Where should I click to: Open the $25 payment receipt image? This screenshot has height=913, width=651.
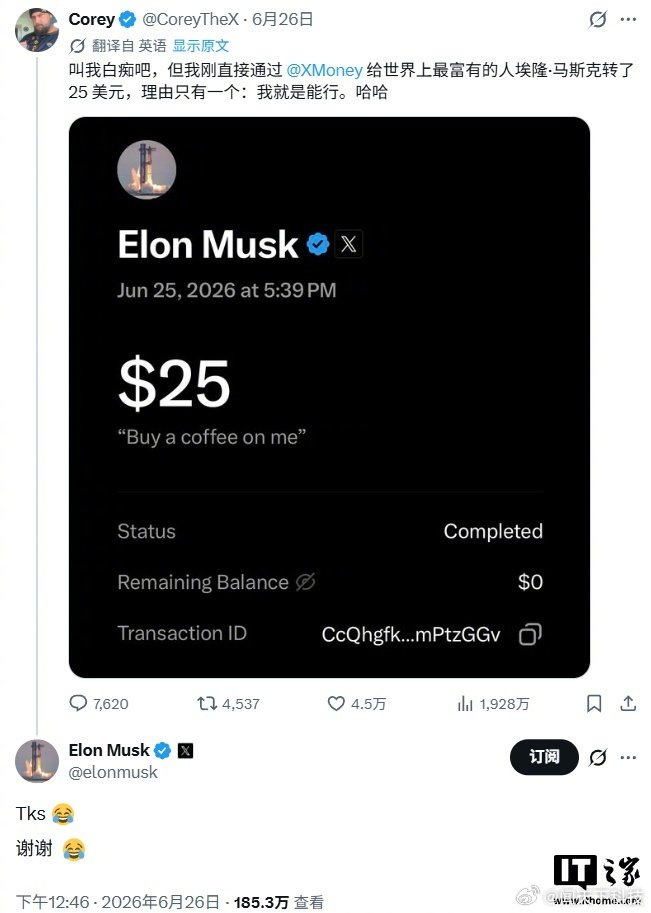click(x=329, y=398)
